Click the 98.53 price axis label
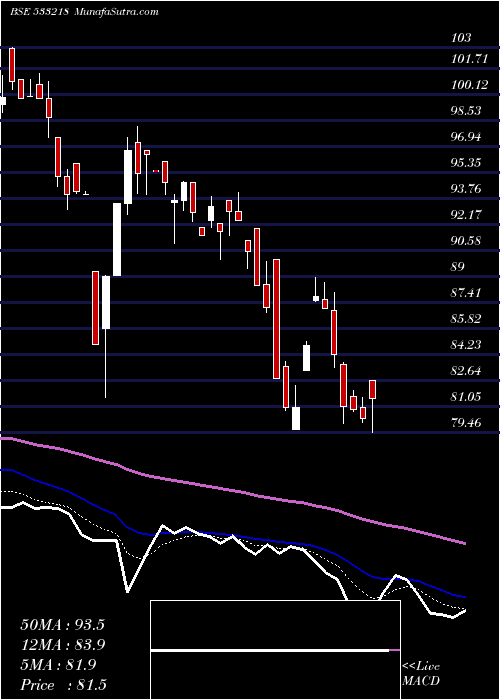Screen dimensions: 500x700 pos(467,110)
